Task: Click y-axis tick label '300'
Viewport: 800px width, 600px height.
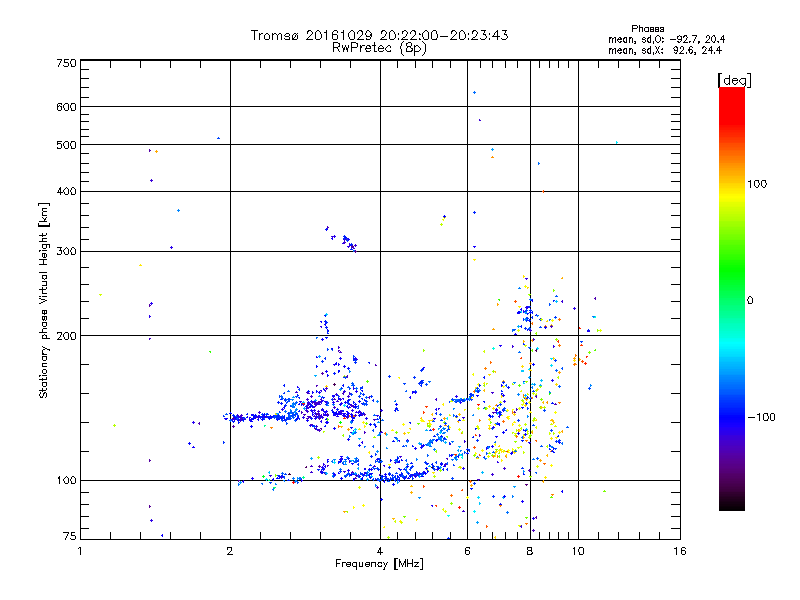Action: [x=66, y=251]
